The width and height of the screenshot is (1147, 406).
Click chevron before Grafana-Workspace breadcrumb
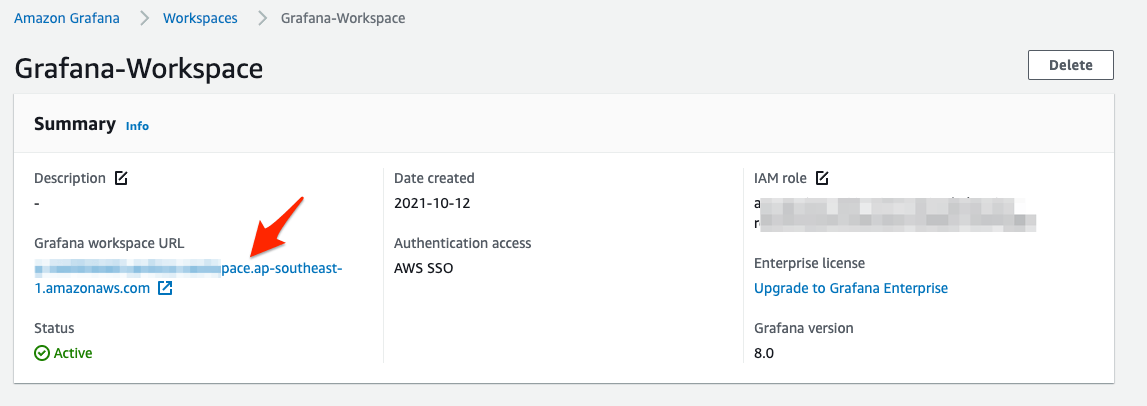tap(263, 18)
